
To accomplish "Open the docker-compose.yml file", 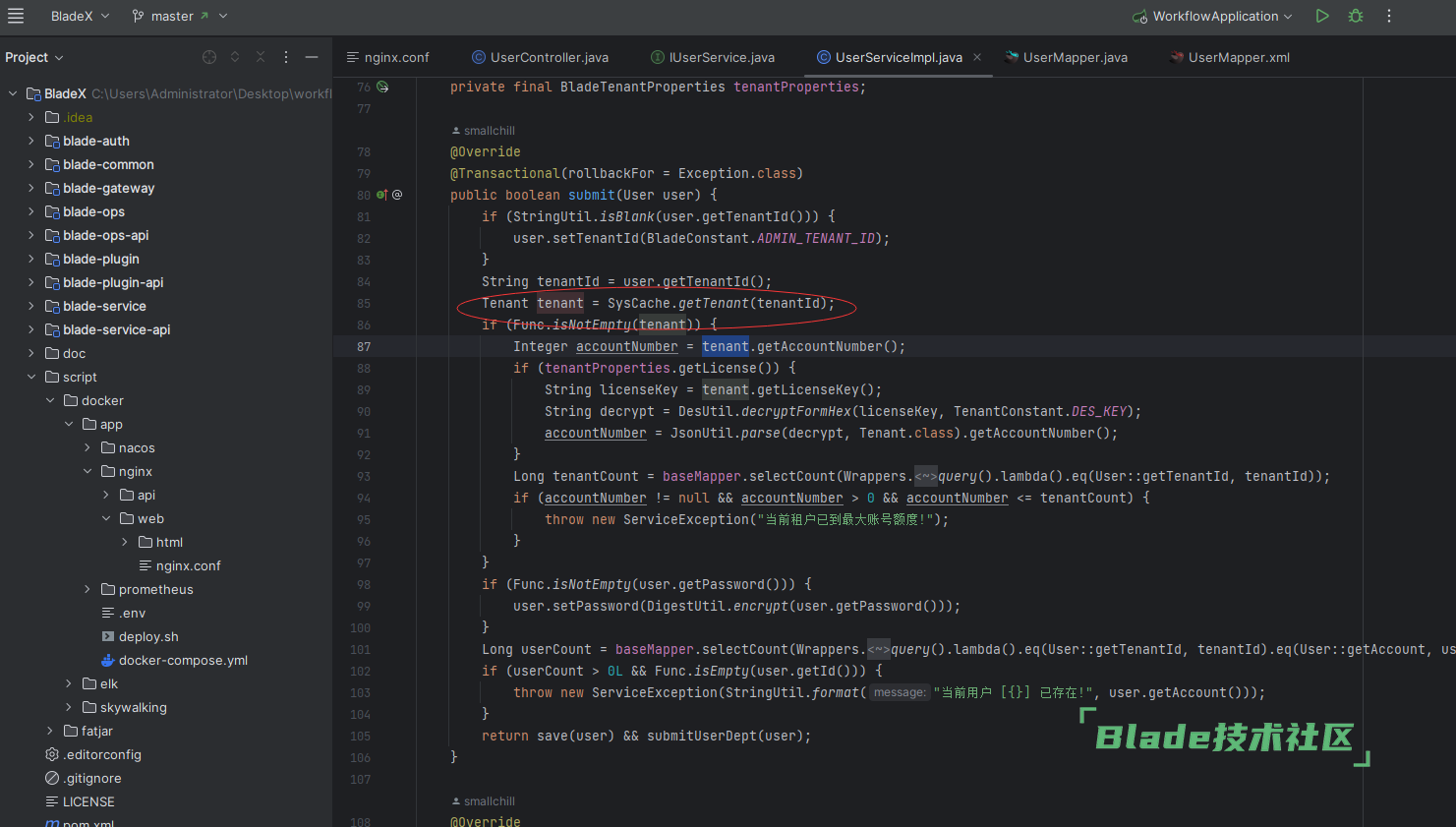I will [x=183, y=660].
